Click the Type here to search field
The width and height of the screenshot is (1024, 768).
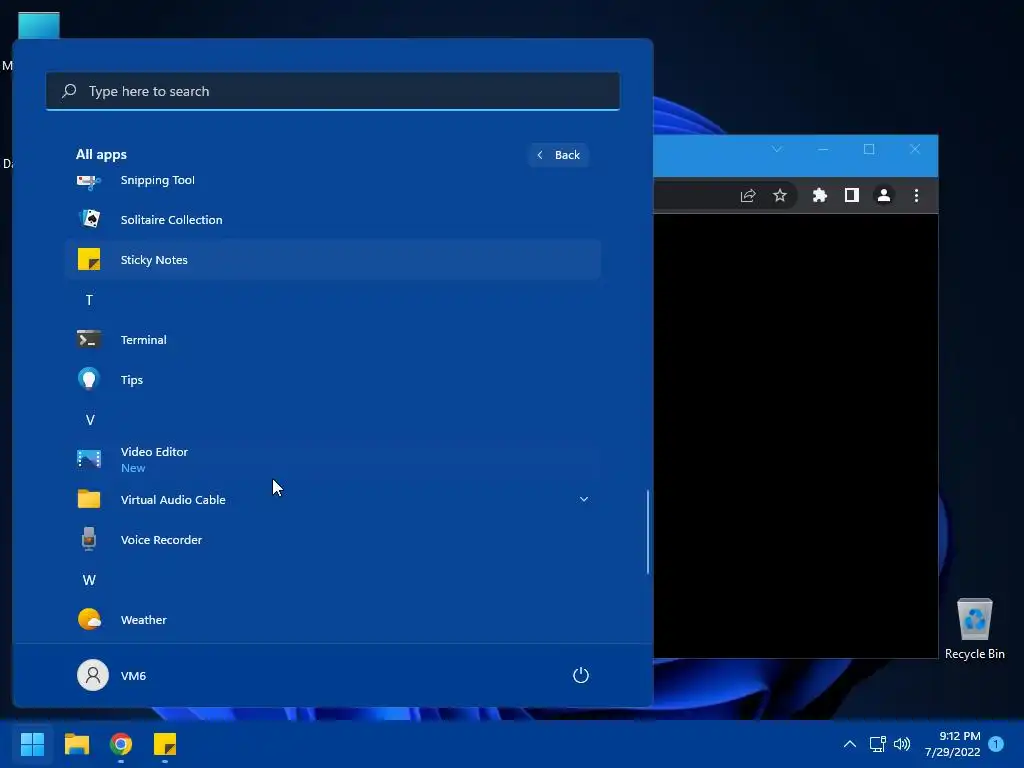tap(332, 91)
